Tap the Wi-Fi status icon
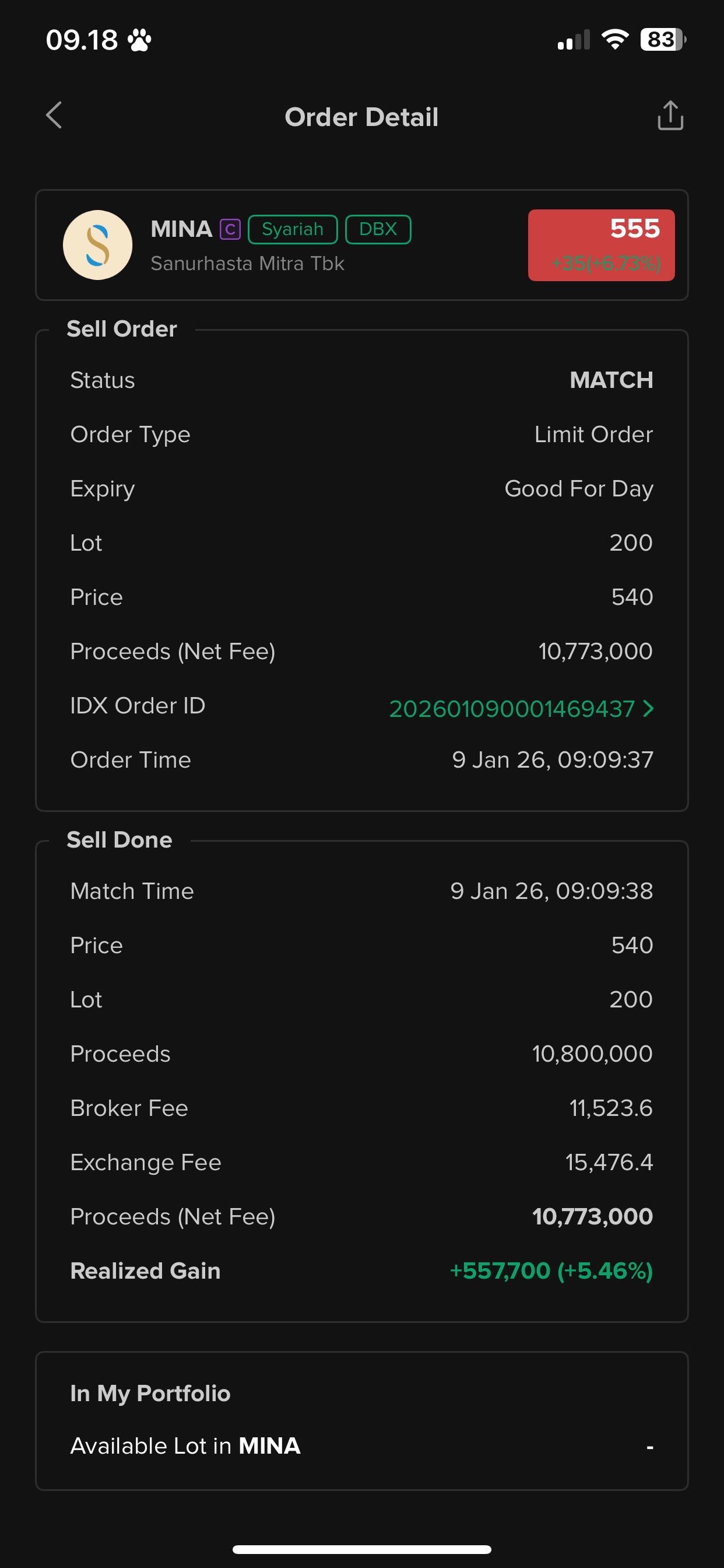This screenshot has width=724, height=1568. coord(614,40)
